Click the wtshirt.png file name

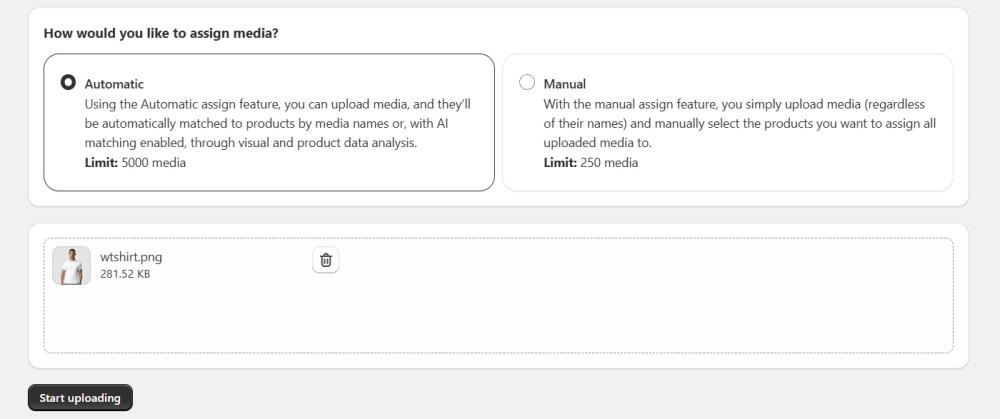point(131,257)
